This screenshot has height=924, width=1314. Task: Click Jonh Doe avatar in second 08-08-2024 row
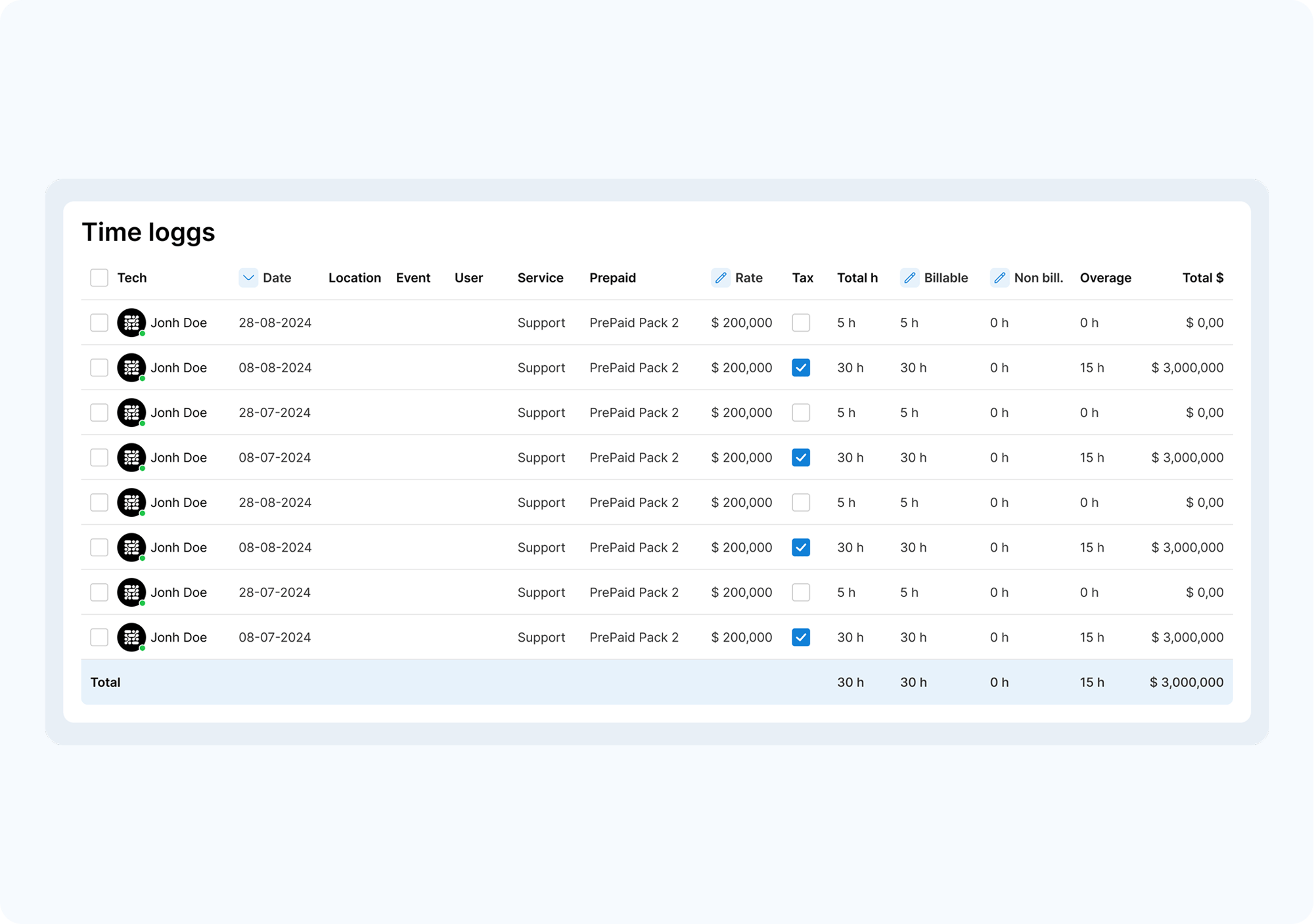[x=131, y=547]
